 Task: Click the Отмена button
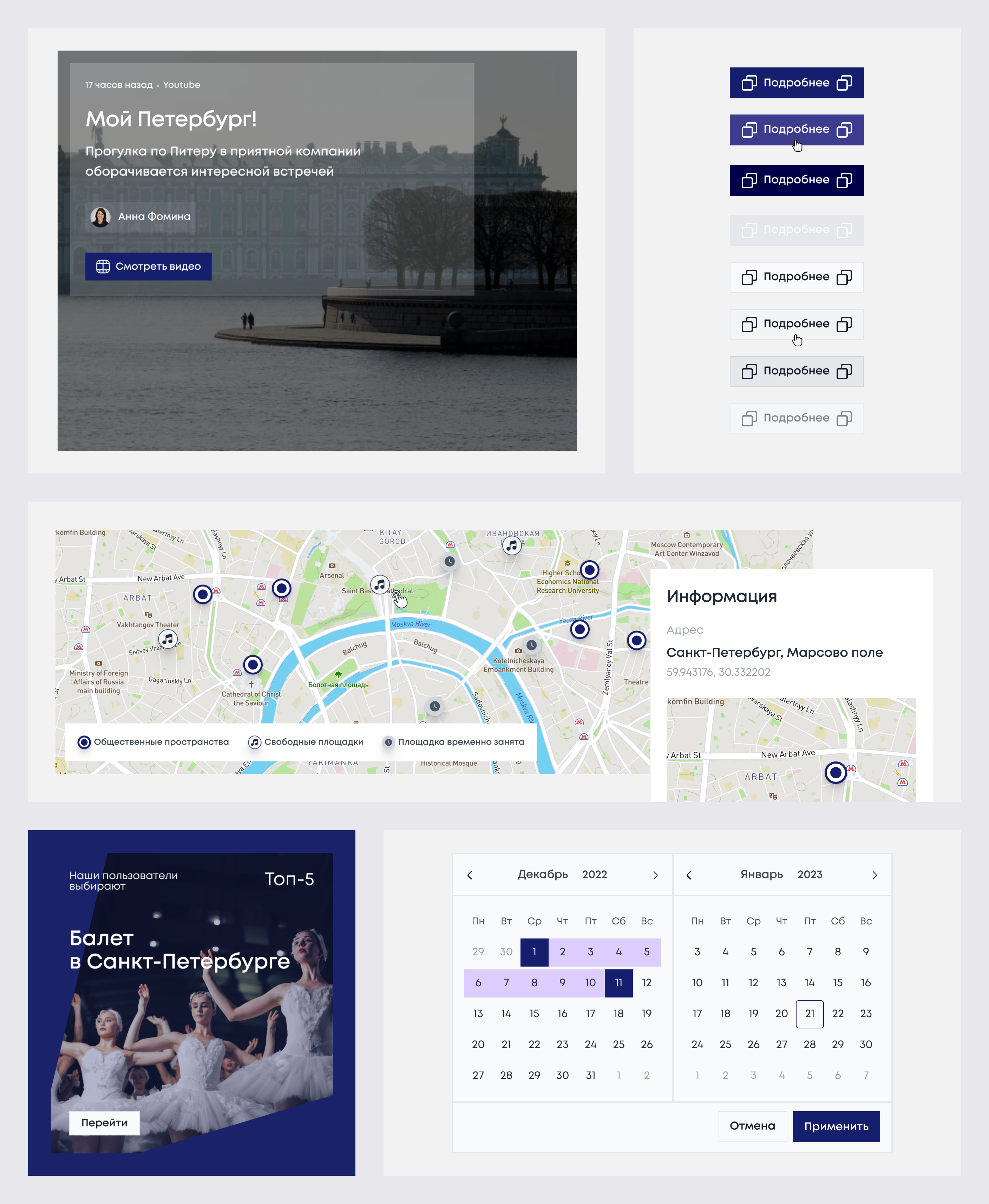click(x=753, y=1126)
